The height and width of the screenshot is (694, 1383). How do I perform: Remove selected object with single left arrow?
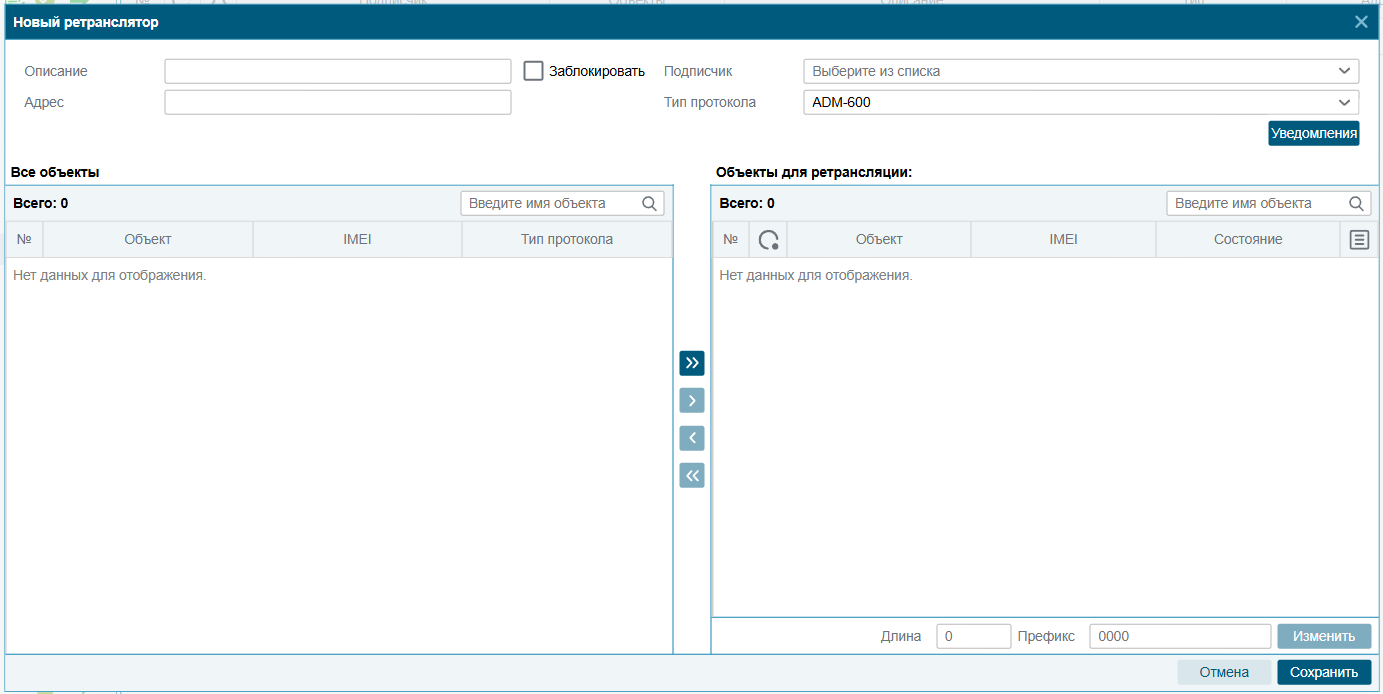pos(692,438)
